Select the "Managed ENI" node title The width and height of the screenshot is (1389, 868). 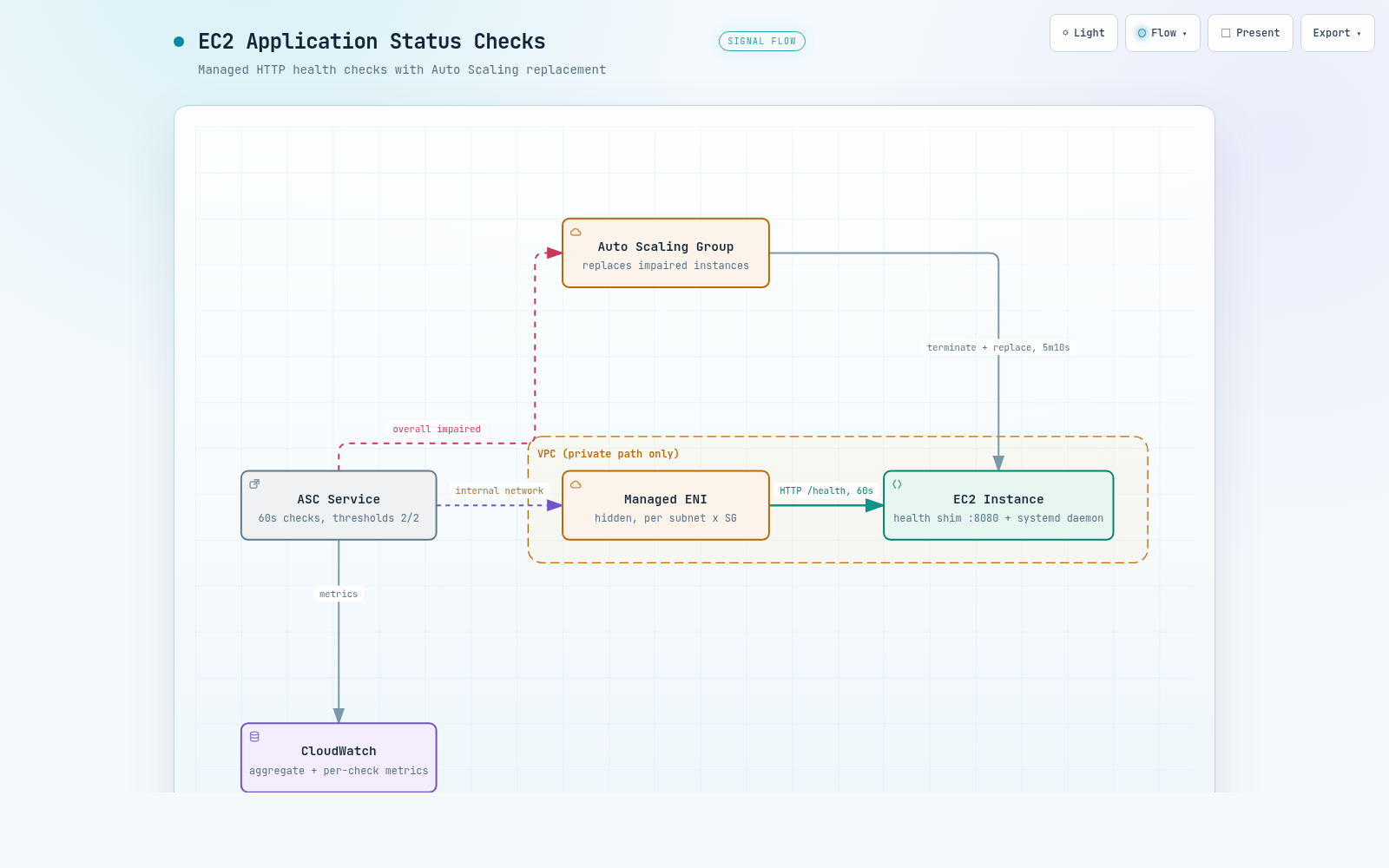pyautogui.click(x=666, y=500)
